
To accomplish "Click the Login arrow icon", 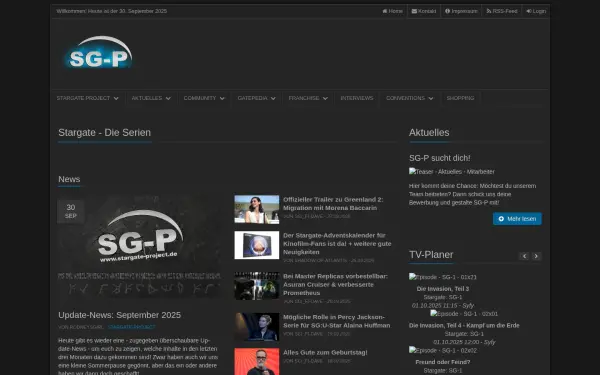I will [528, 11].
